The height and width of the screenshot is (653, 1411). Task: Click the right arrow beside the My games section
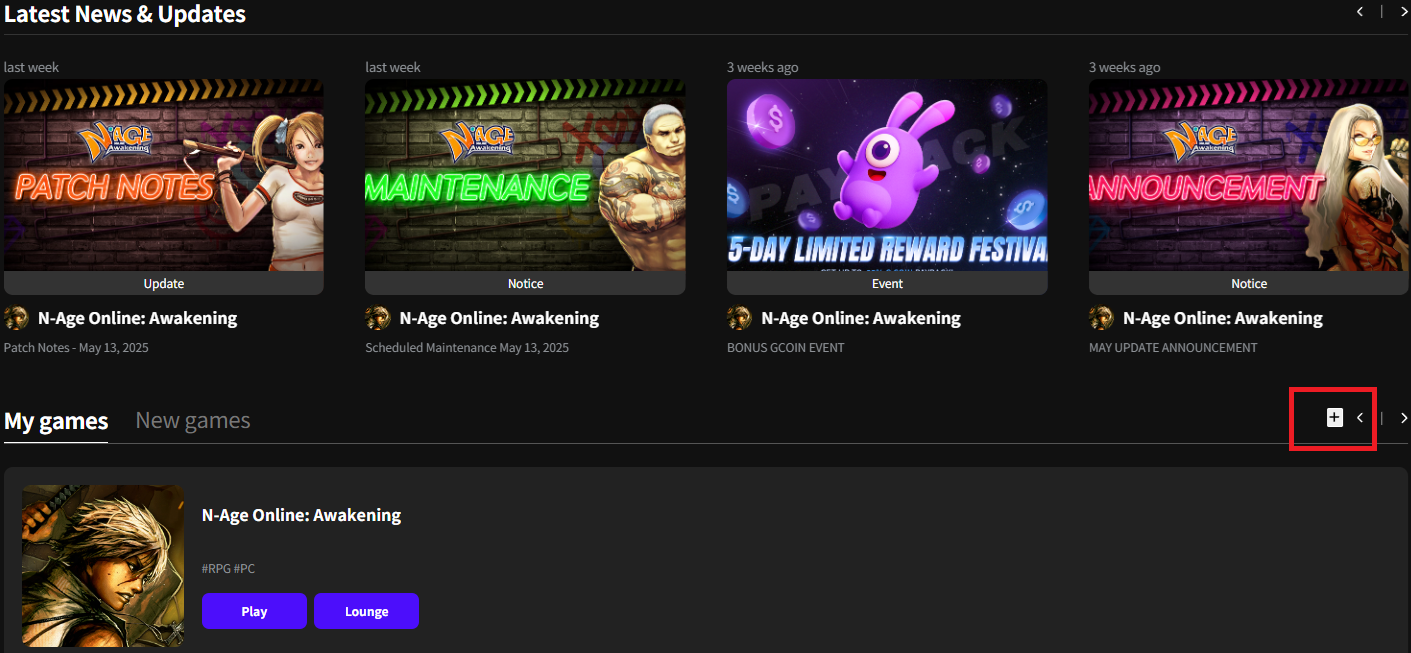pyautogui.click(x=1403, y=418)
